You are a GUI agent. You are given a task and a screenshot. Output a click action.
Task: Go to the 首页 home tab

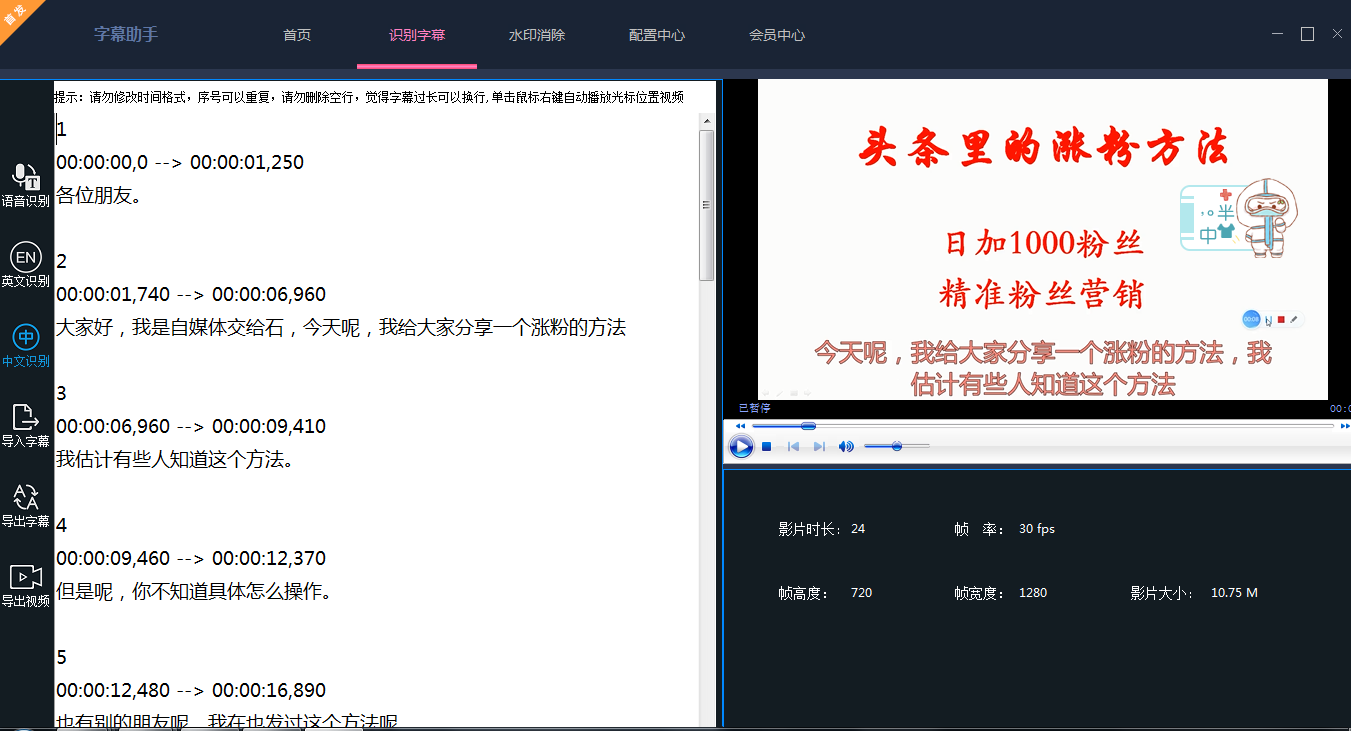click(x=297, y=35)
